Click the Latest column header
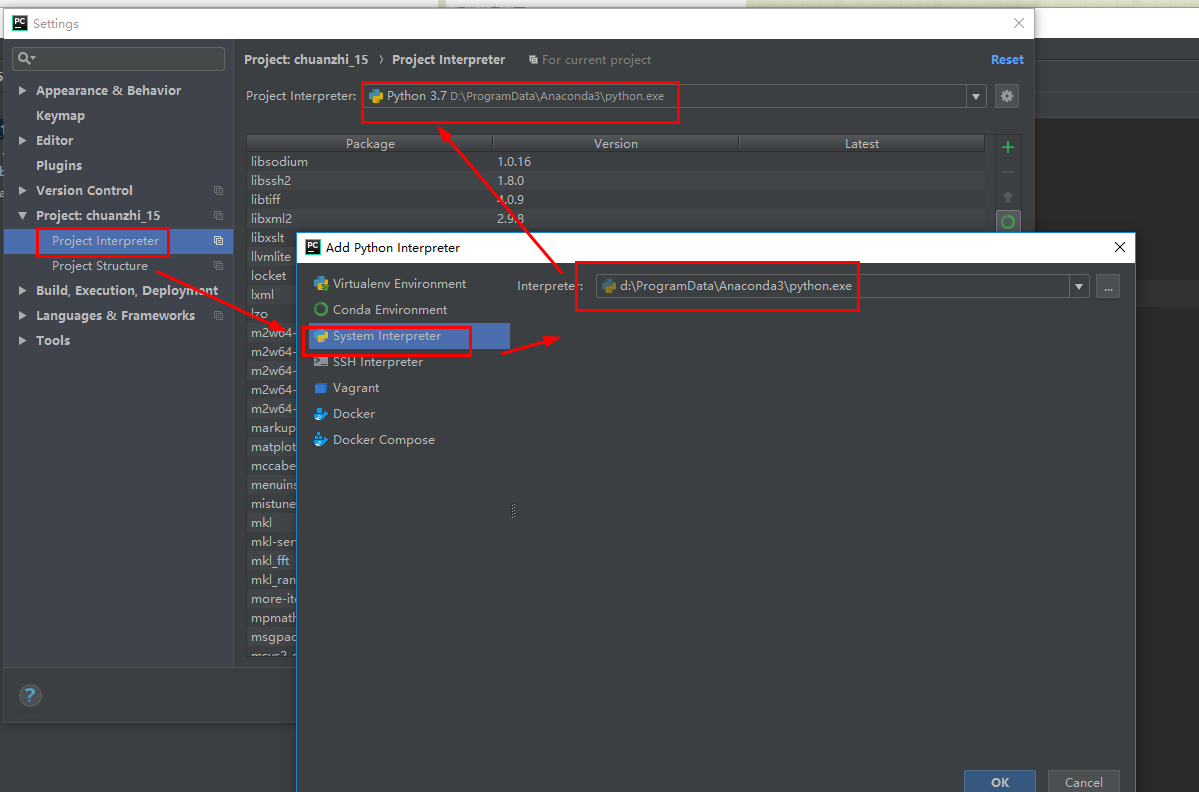Viewport: 1199px width, 792px height. tap(862, 144)
